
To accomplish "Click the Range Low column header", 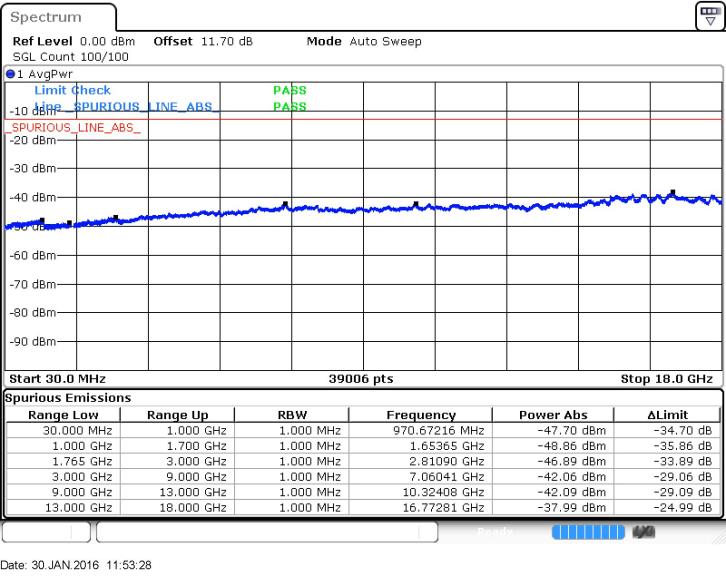I will [x=63, y=415].
